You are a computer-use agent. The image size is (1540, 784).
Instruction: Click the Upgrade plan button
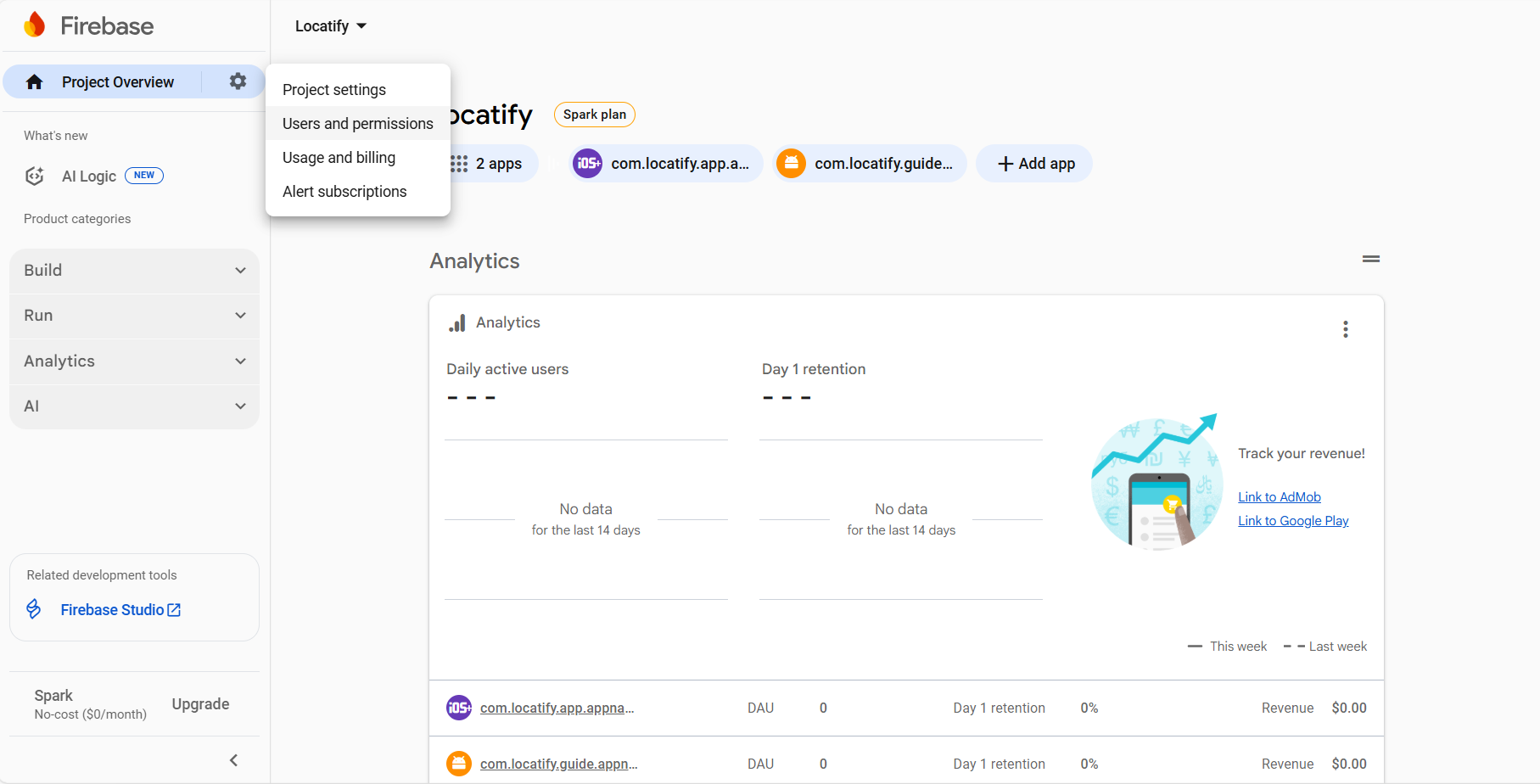coord(201,704)
